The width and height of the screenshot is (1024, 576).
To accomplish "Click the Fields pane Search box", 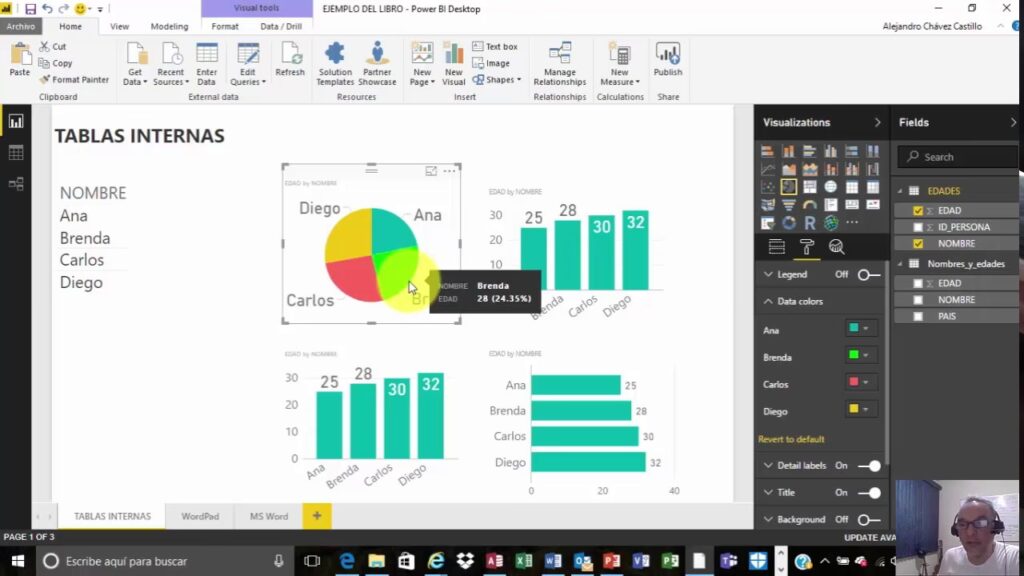I will point(958,157).
